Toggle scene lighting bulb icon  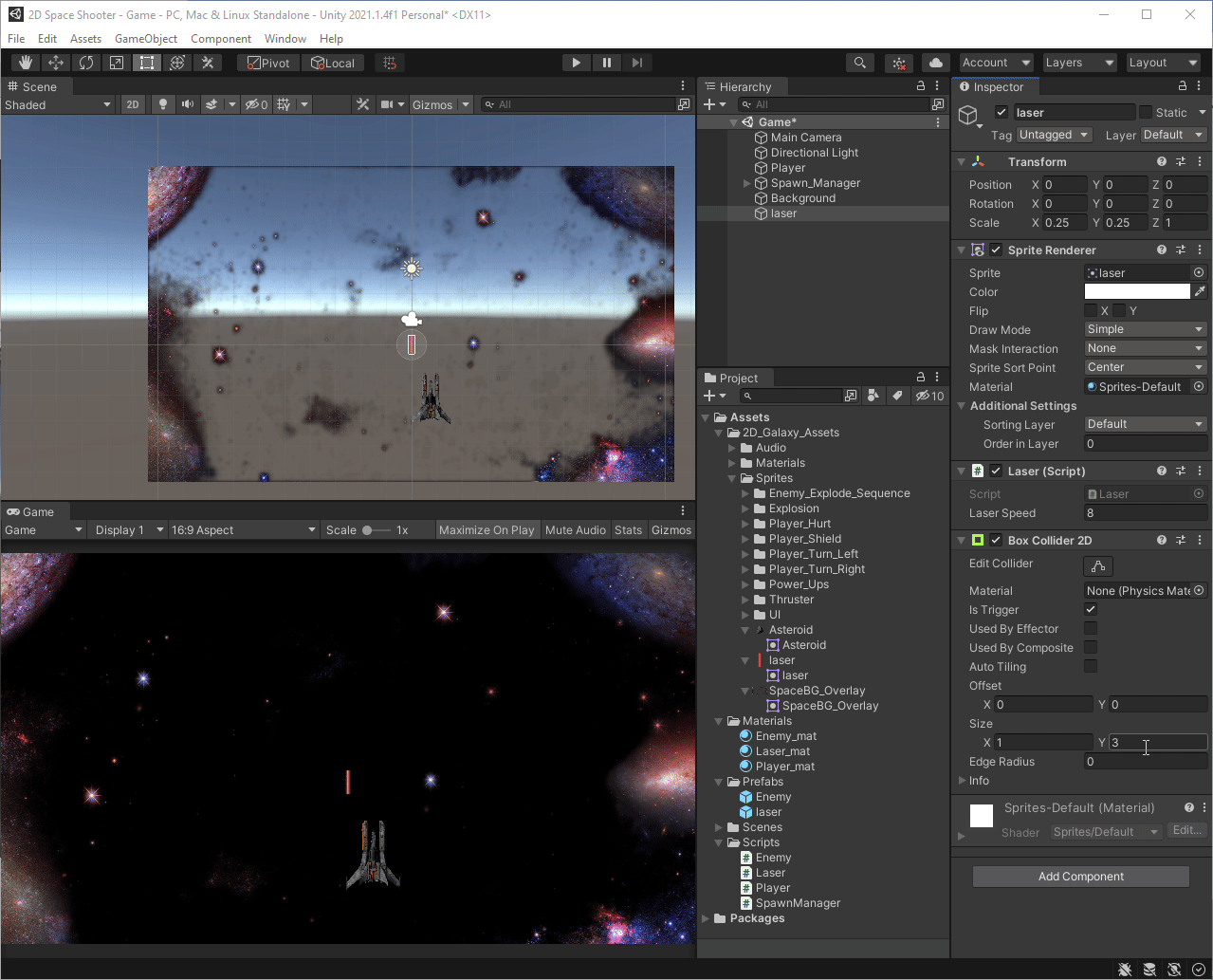click(163, 104)
